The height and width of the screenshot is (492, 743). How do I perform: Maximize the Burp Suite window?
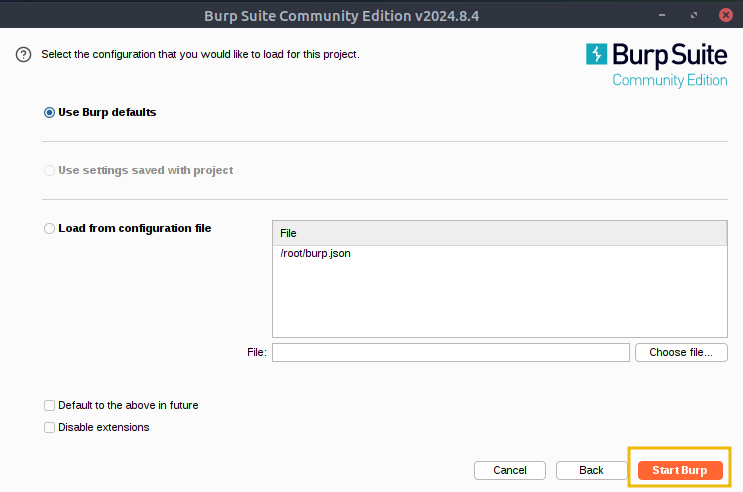coord(694,15)
